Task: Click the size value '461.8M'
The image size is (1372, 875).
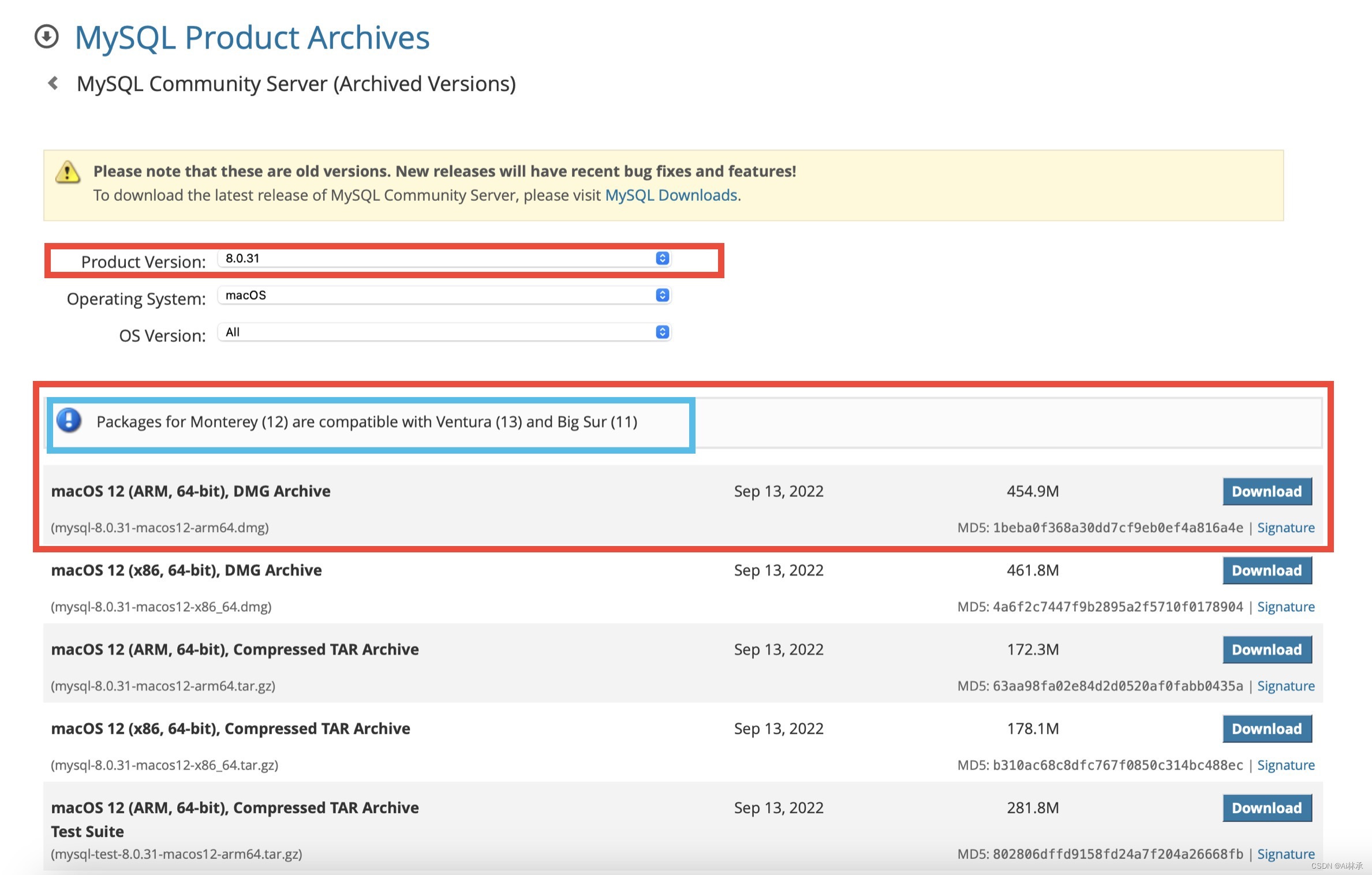Action: [x=1033, y=570]
